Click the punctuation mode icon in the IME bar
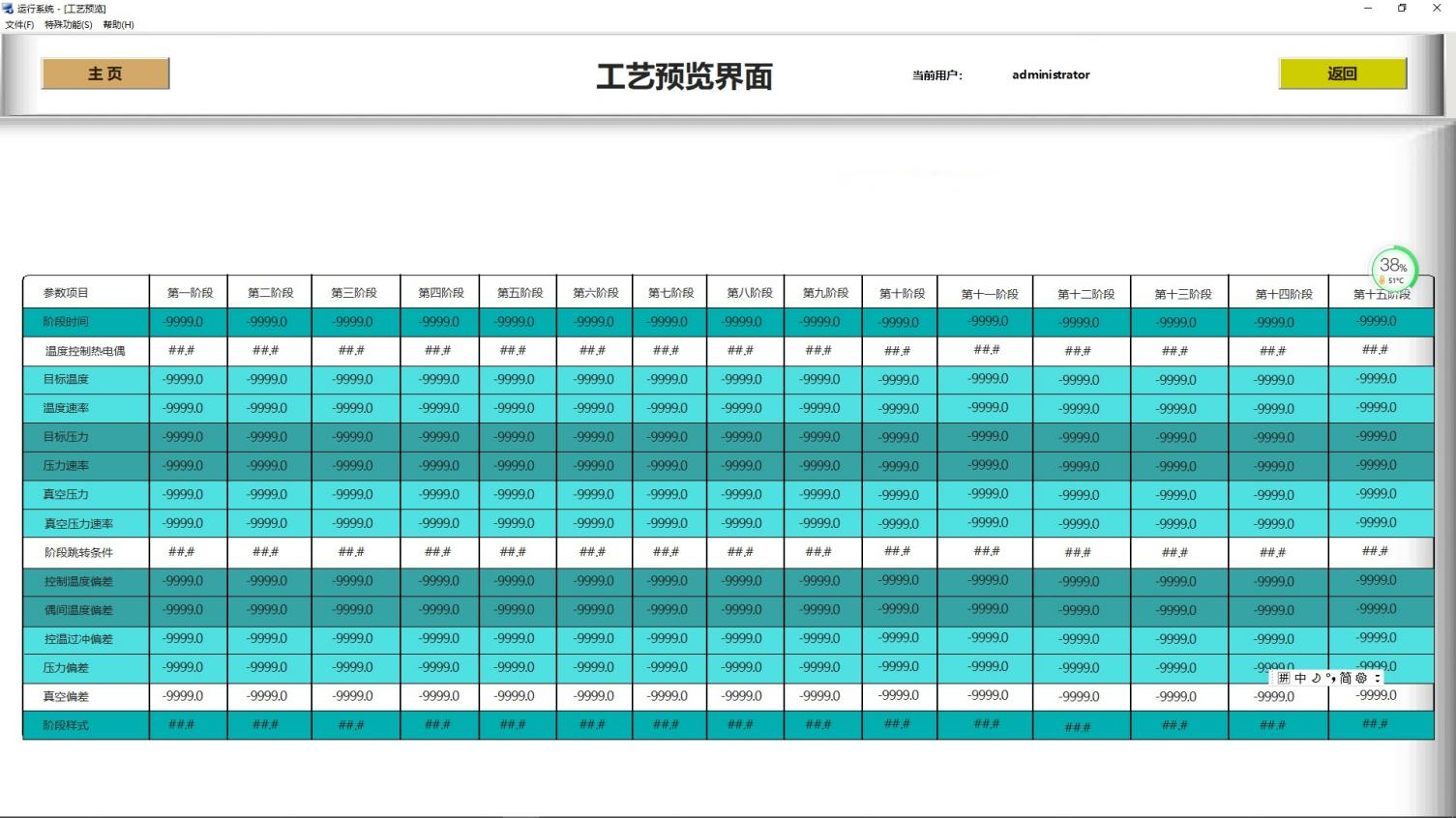The image size is (1456, 818). click(1331, 678)
